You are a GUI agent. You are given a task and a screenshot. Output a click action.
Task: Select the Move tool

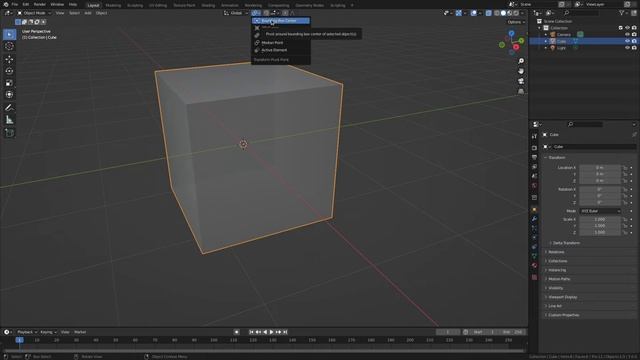pyautogui.click(x=9, y=60)
